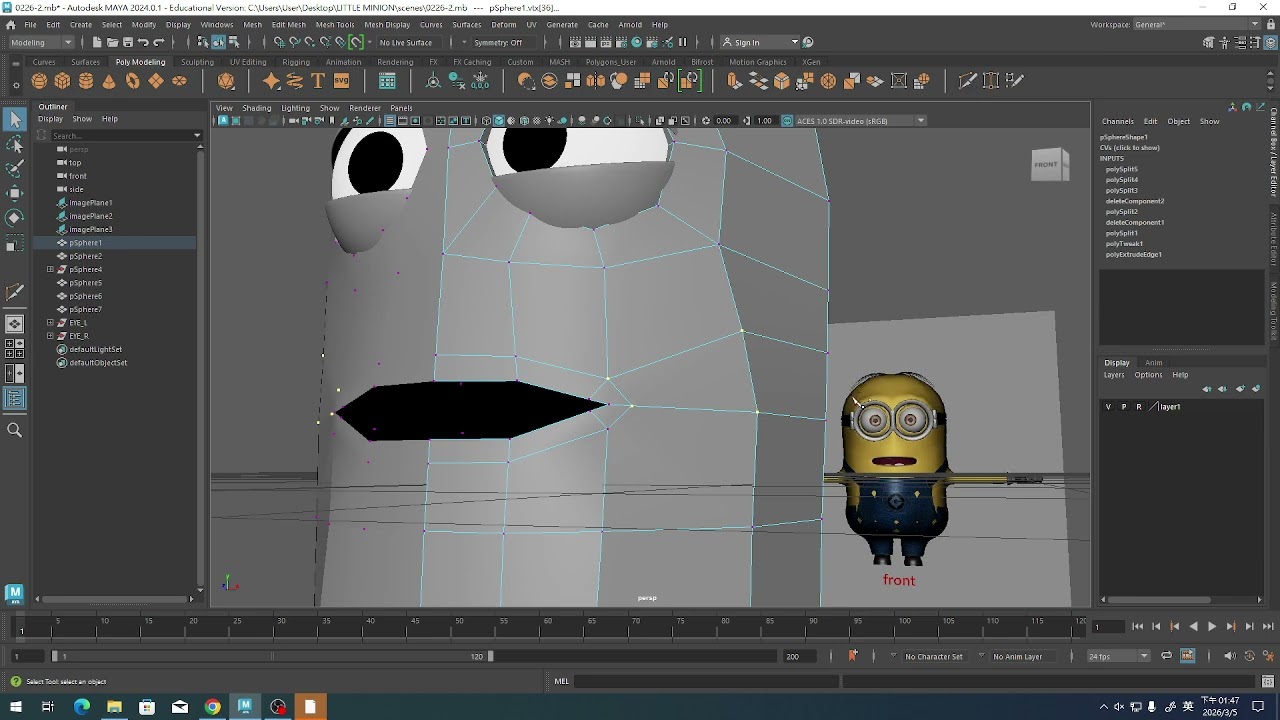Click the time range slider bar
The height and width of the screenshot is (720, 1280).
tap(271, 656)
